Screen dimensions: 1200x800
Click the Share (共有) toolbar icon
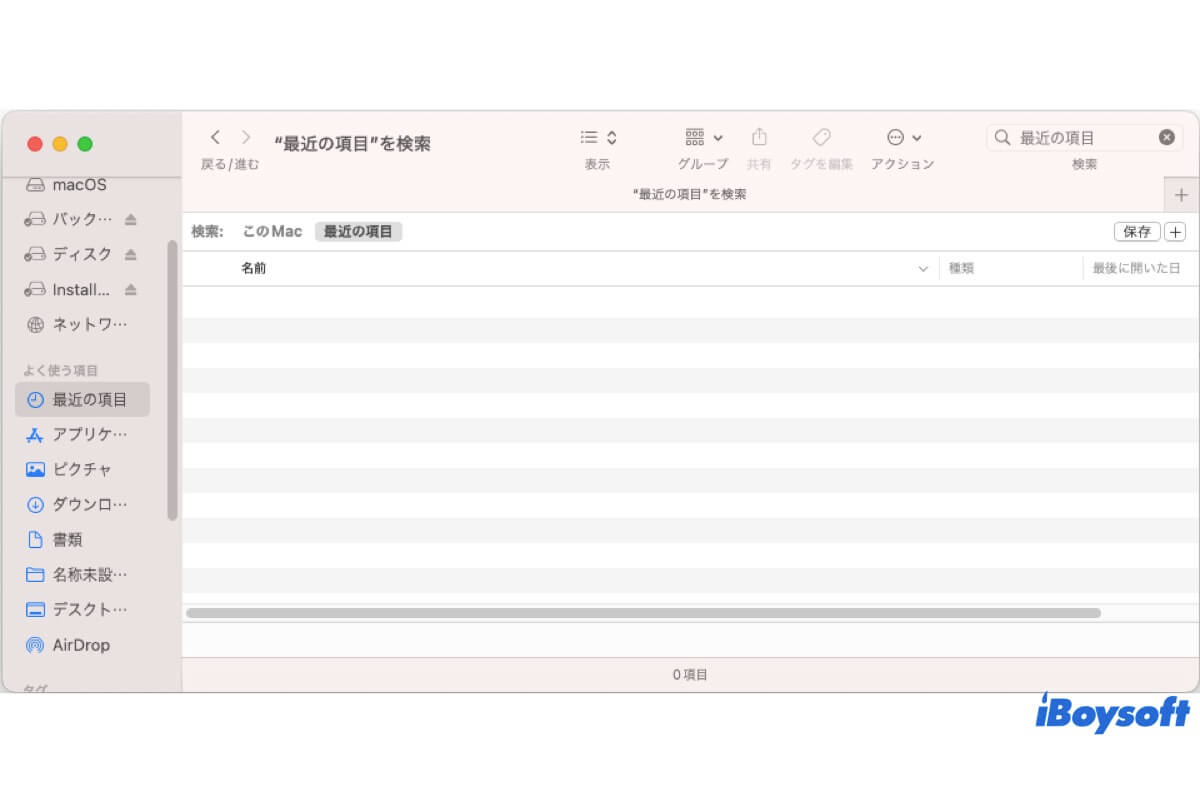tap(759, 137)
